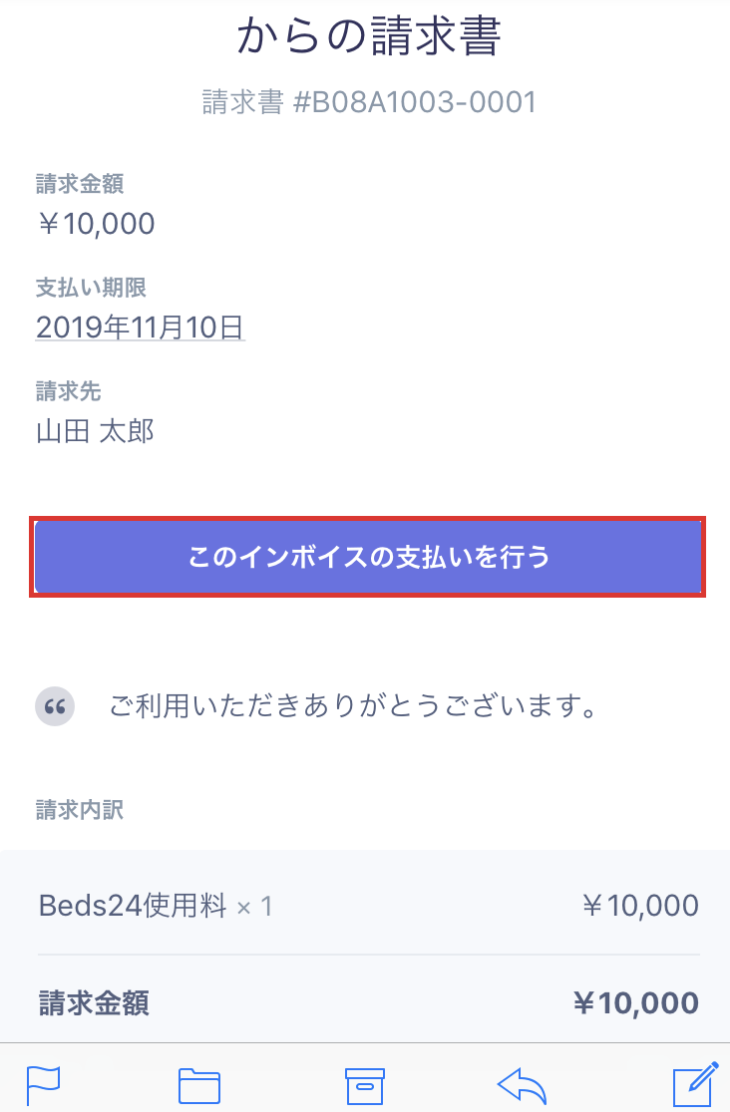The width and height of the screenshot is (730, 1112).
Task: Compose a new message
Action: click(695, 1084)
